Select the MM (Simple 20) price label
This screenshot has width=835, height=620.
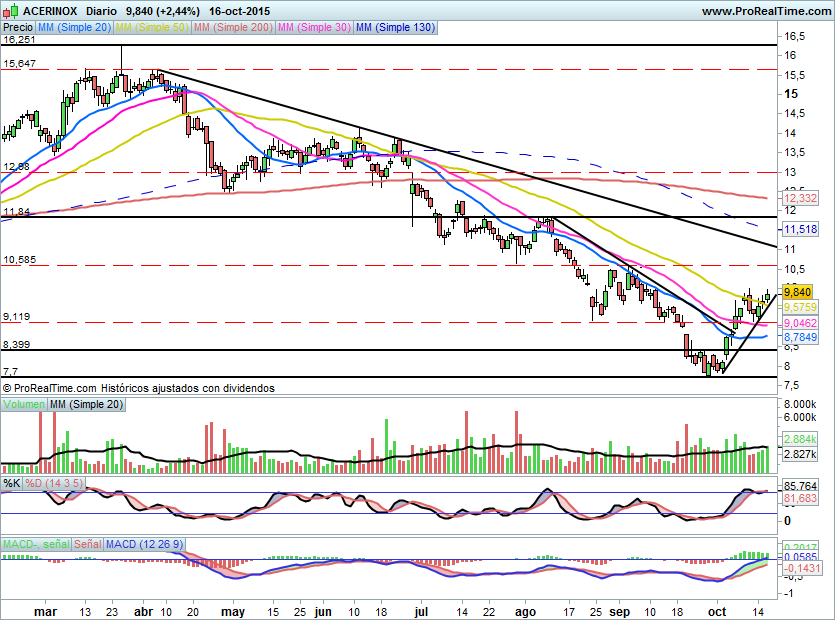(x=75, y=28)
